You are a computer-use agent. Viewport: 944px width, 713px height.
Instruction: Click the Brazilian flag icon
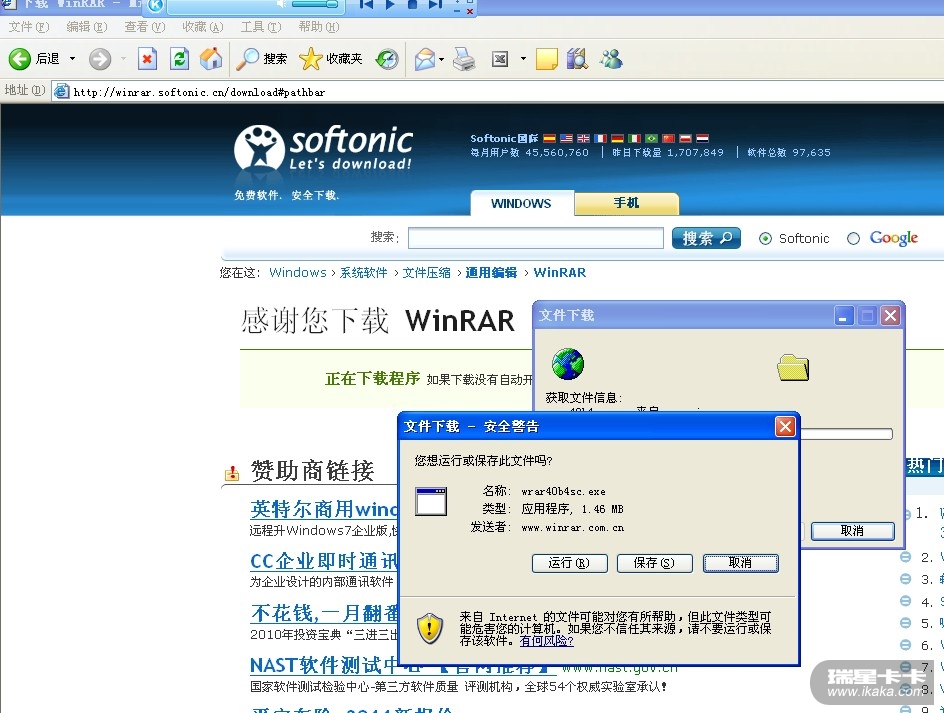point(651,139)
